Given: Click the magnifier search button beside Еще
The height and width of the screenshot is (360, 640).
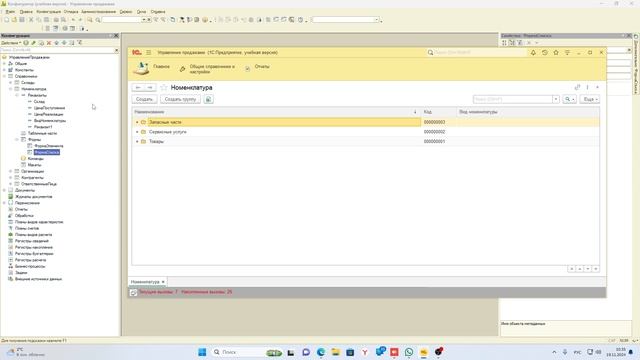Looking at the screenshot, I should click(x=569, y=99).
